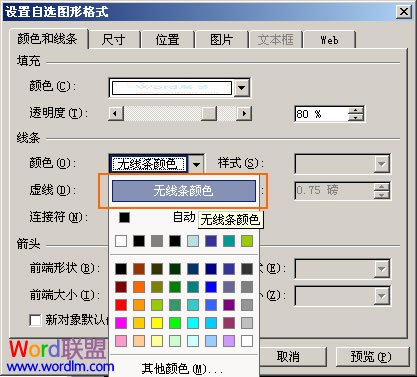This screenshot has width=417, height=377.
Task: Pick the pure blue swatch
Action: (x=211, y=287)
